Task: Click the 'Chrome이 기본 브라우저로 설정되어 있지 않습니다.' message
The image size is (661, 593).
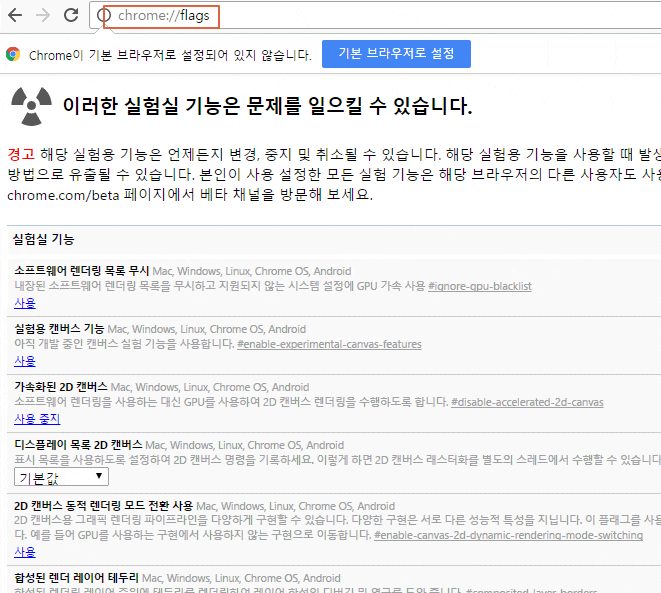Action: coord(170,55)
